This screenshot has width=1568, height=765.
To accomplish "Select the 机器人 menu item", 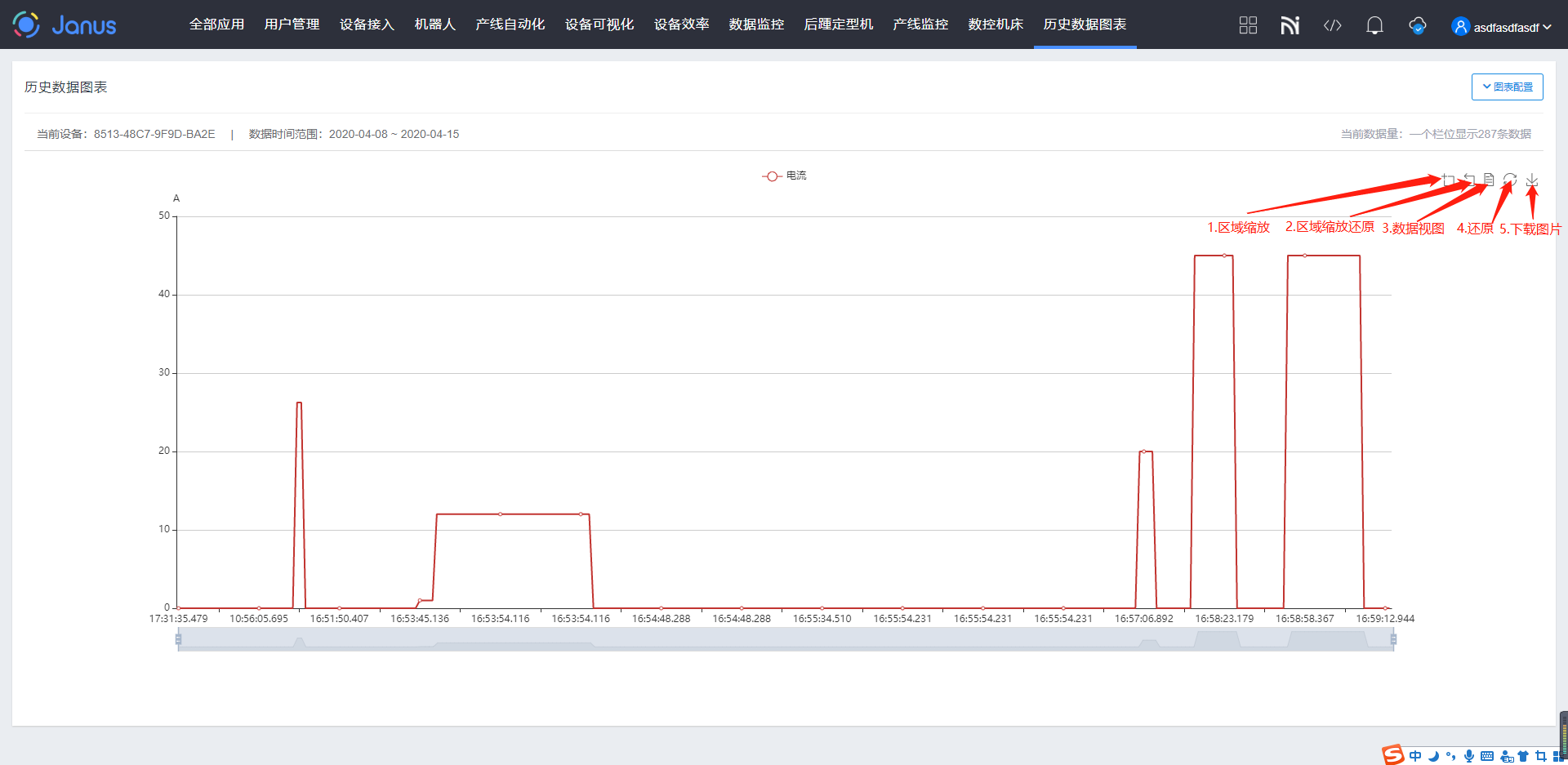I will 434,24.
